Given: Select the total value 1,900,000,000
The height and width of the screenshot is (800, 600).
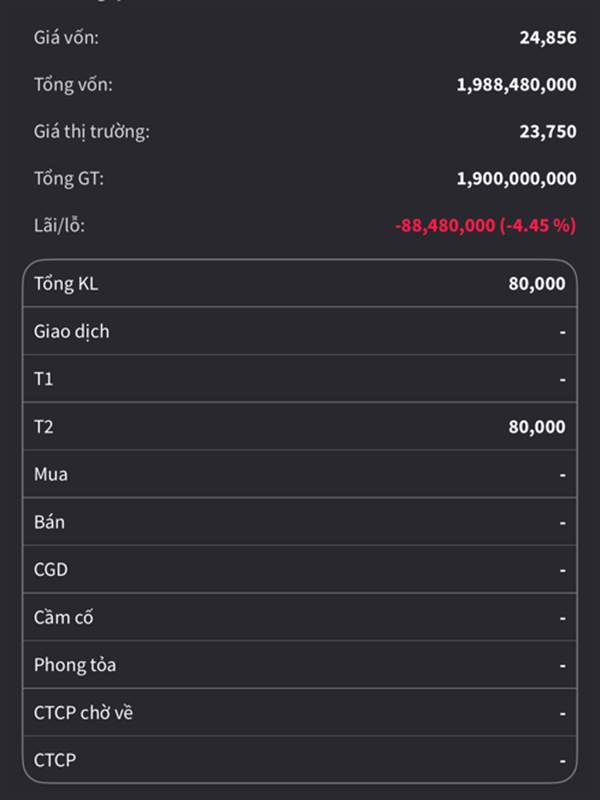Looking at the screenshot, I should pyautogui.click(x=516, y=179).
